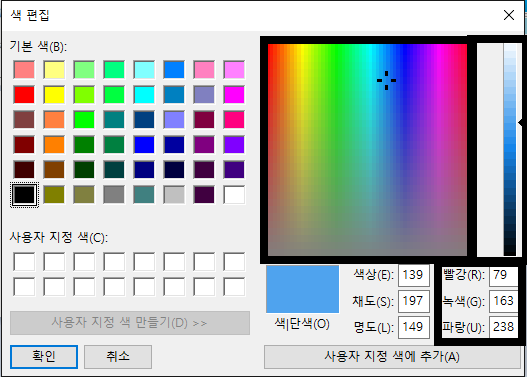Click the 사용자 지정 색(C): label
This screenshot has height=377, width=527.
[59, 238]
